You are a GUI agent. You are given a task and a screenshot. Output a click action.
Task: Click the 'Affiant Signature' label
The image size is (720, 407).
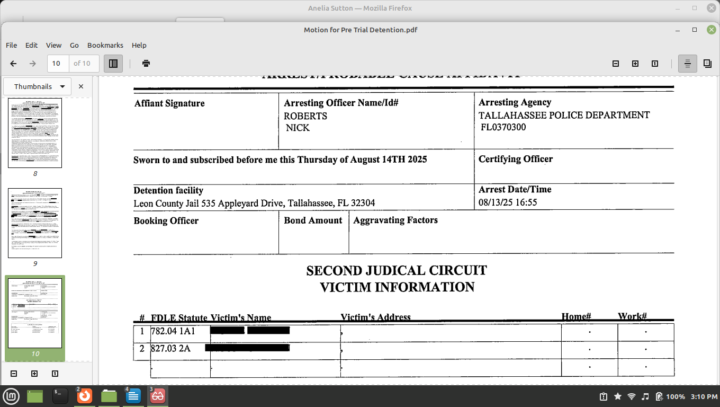pos(169,103)
